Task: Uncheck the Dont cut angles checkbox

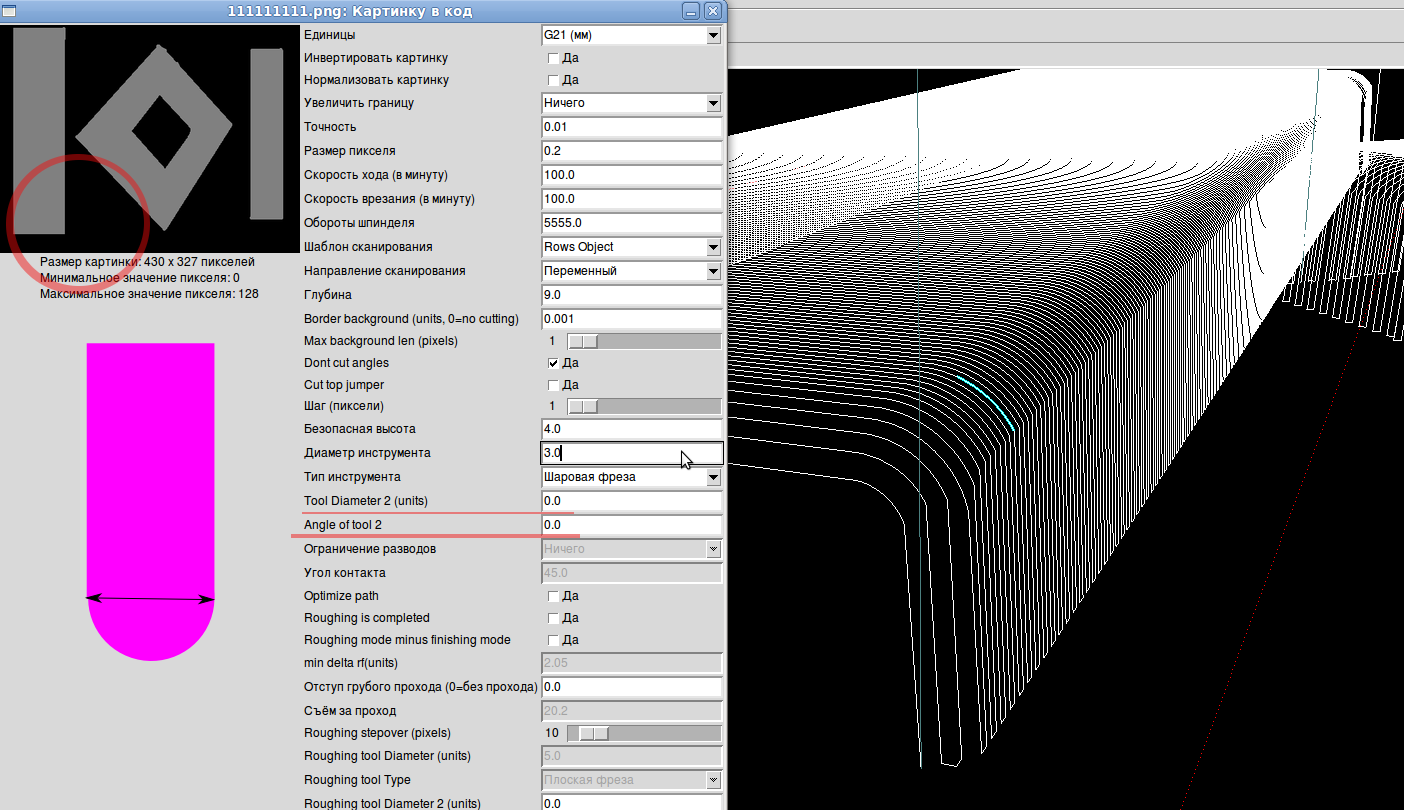Action: (553, 363)
